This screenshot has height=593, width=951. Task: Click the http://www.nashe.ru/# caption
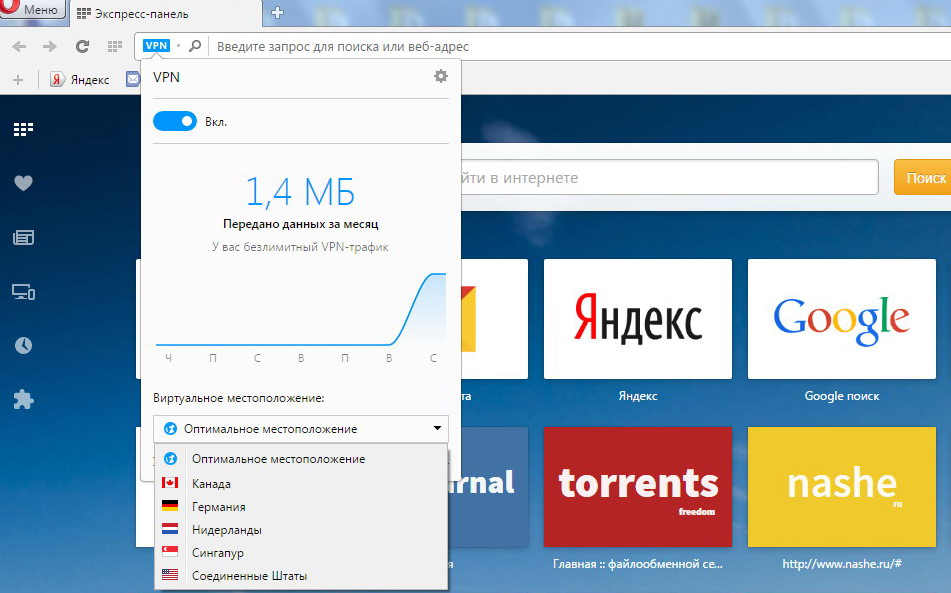(842, 564)
